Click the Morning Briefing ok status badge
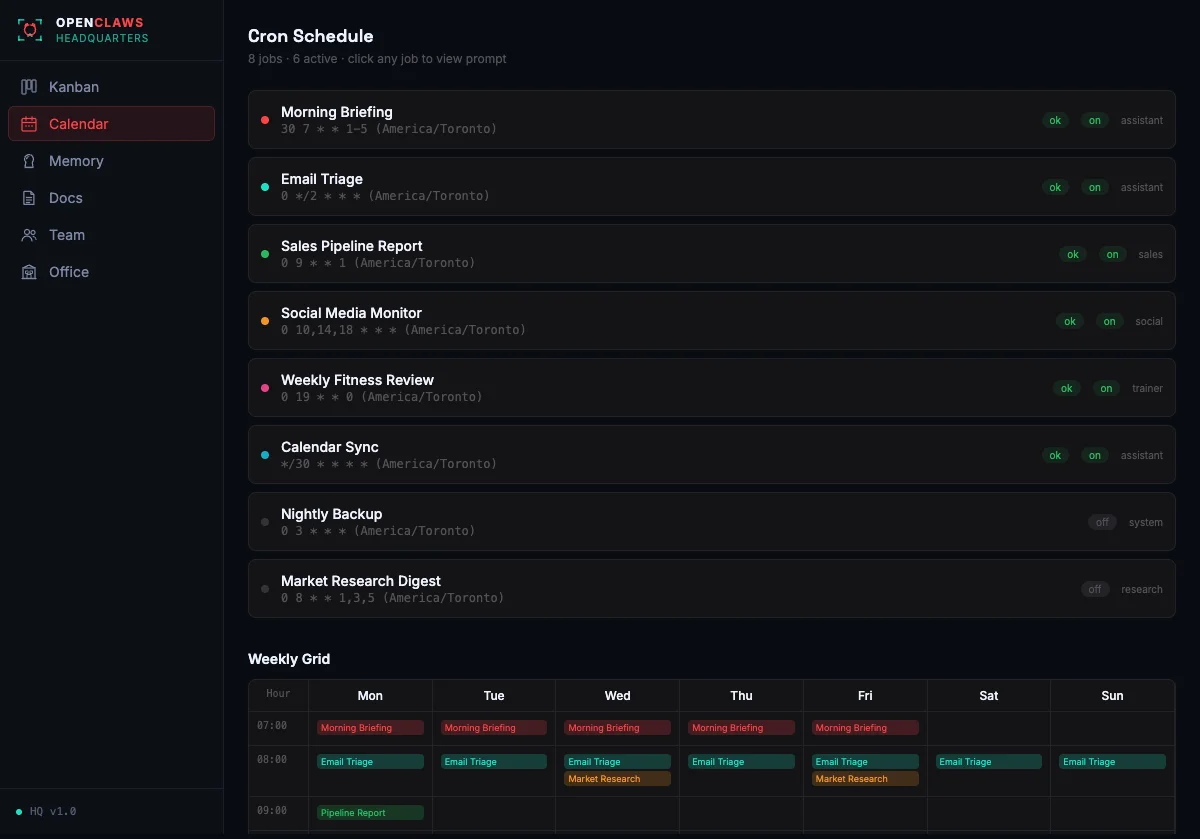This screenshot has width=1200, height=839. pyautogui.click(x=1055, y=120)
